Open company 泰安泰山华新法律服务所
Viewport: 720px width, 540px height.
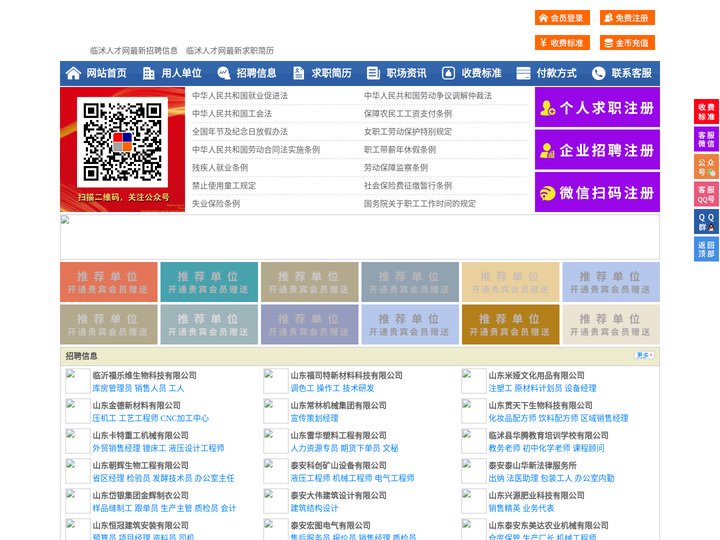(532, 465)
